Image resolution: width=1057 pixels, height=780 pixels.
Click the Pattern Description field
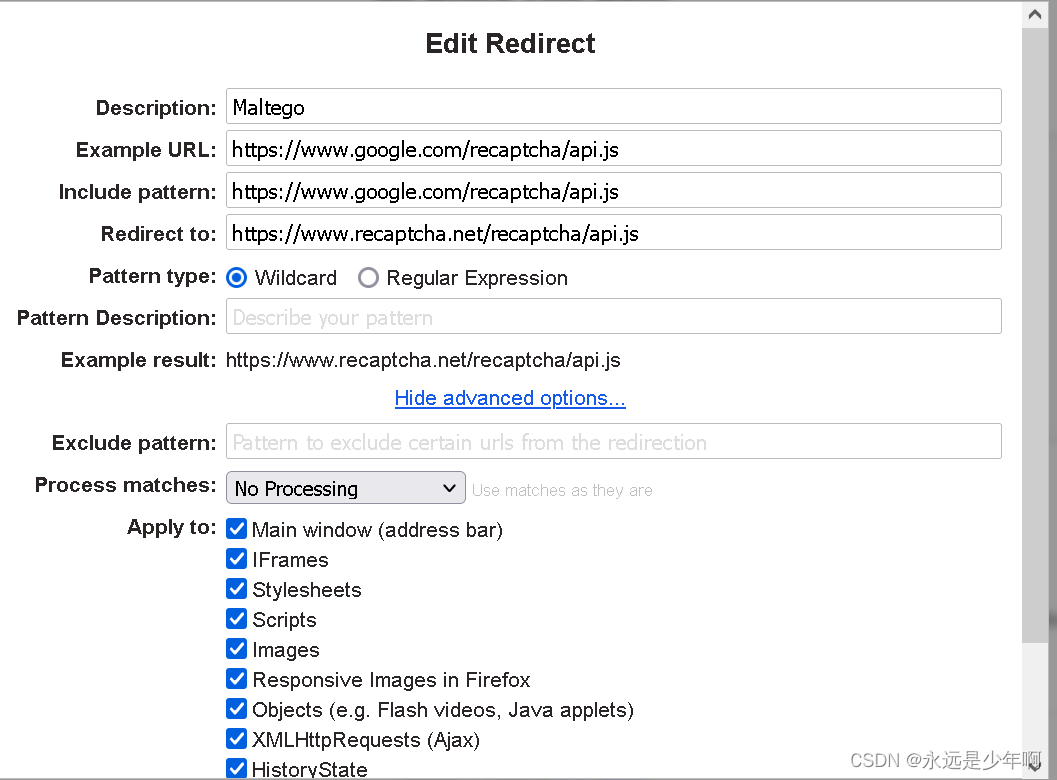click(x=613, y=316)
